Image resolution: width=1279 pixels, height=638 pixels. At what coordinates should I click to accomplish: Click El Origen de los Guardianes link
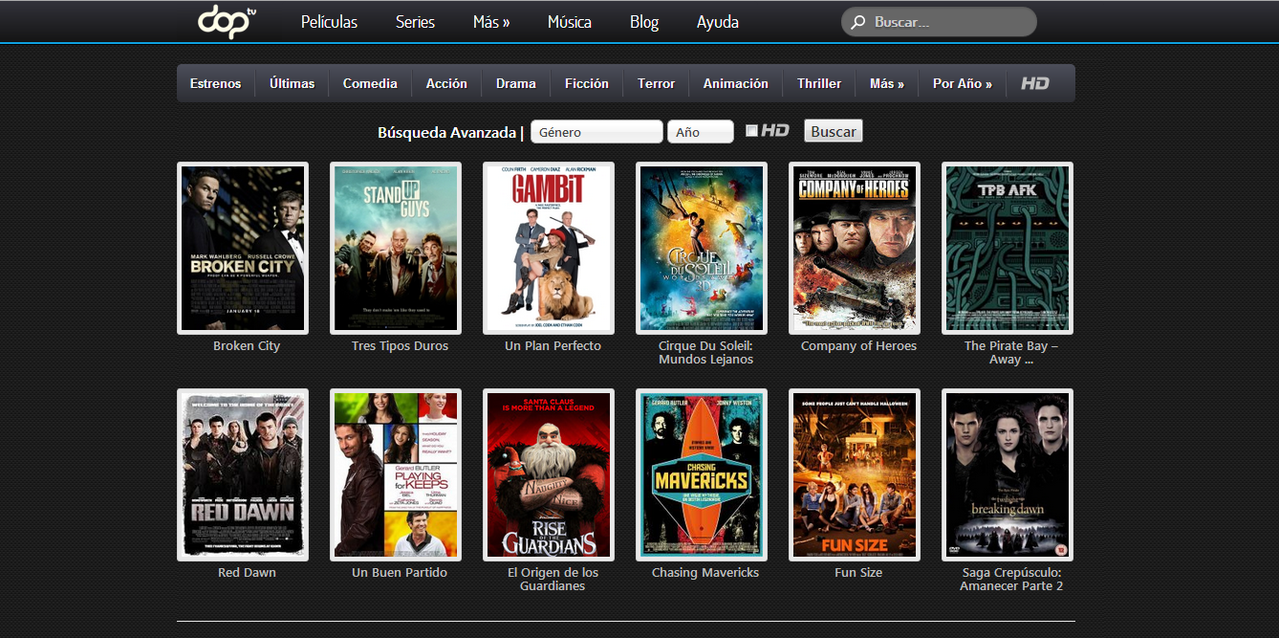(553, 579)
